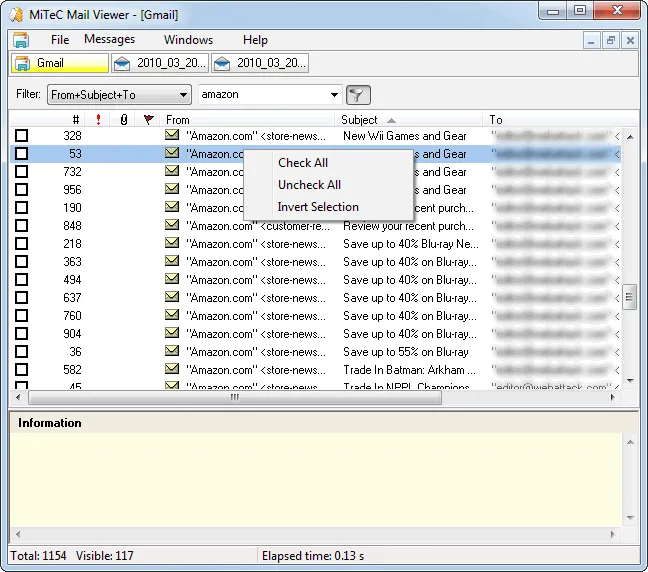
Task: Click the priority exclamation column header
Action: (98, 119)
